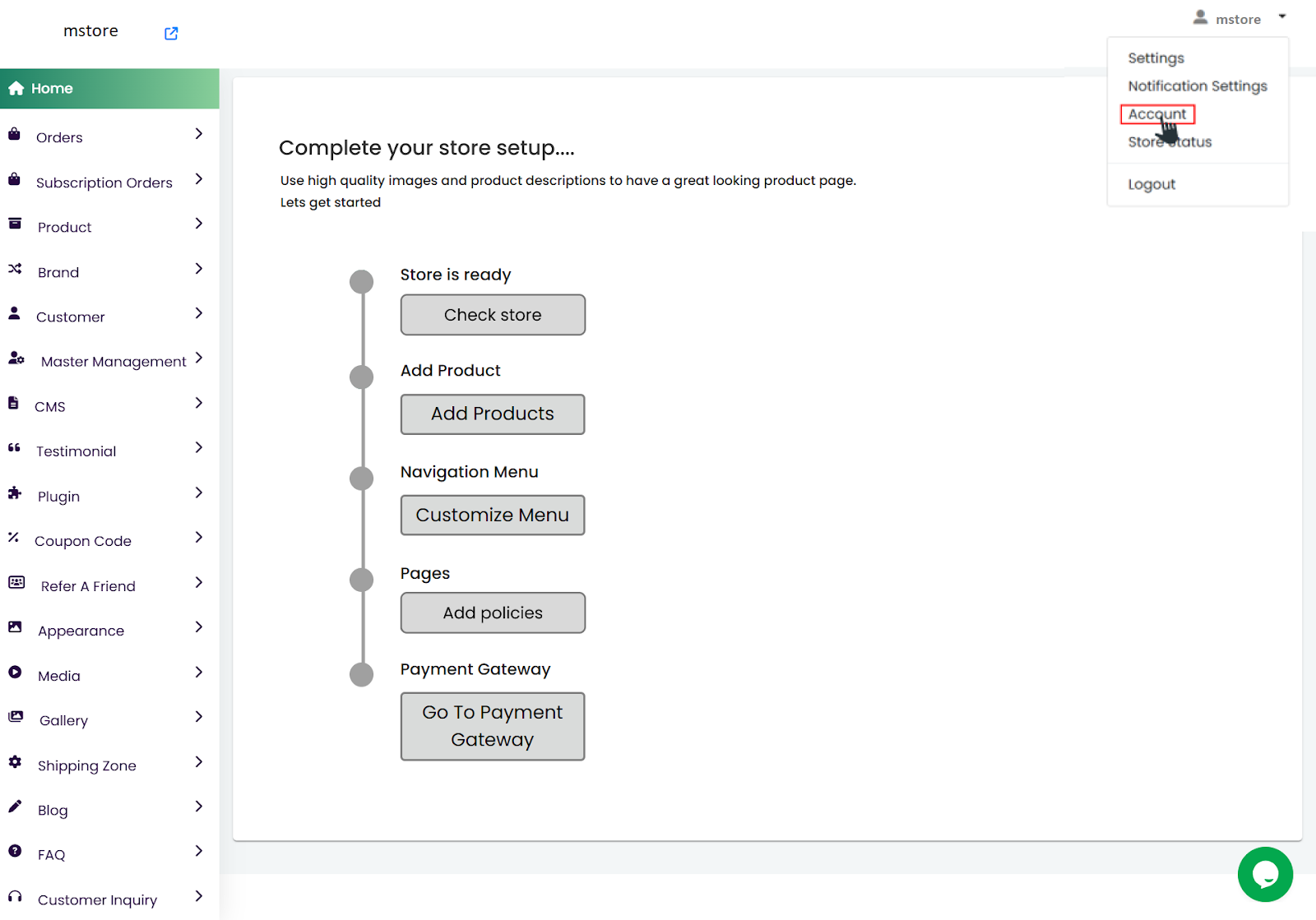Image resolution: width=1316 pixels, height=920 pixels.
Task: Expand the Product menu chevron
Action: click(x=198, y=224)
